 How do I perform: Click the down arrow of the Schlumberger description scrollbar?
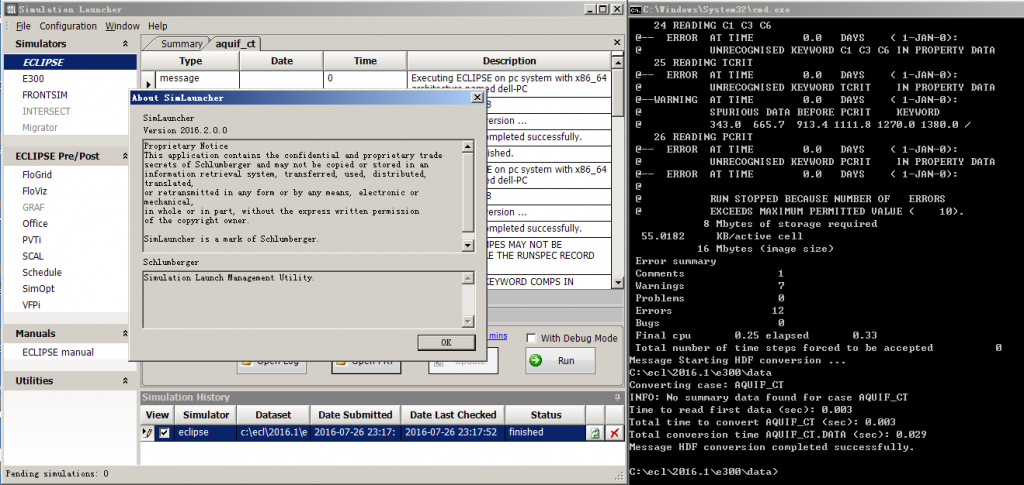click(x=468, y=321)
